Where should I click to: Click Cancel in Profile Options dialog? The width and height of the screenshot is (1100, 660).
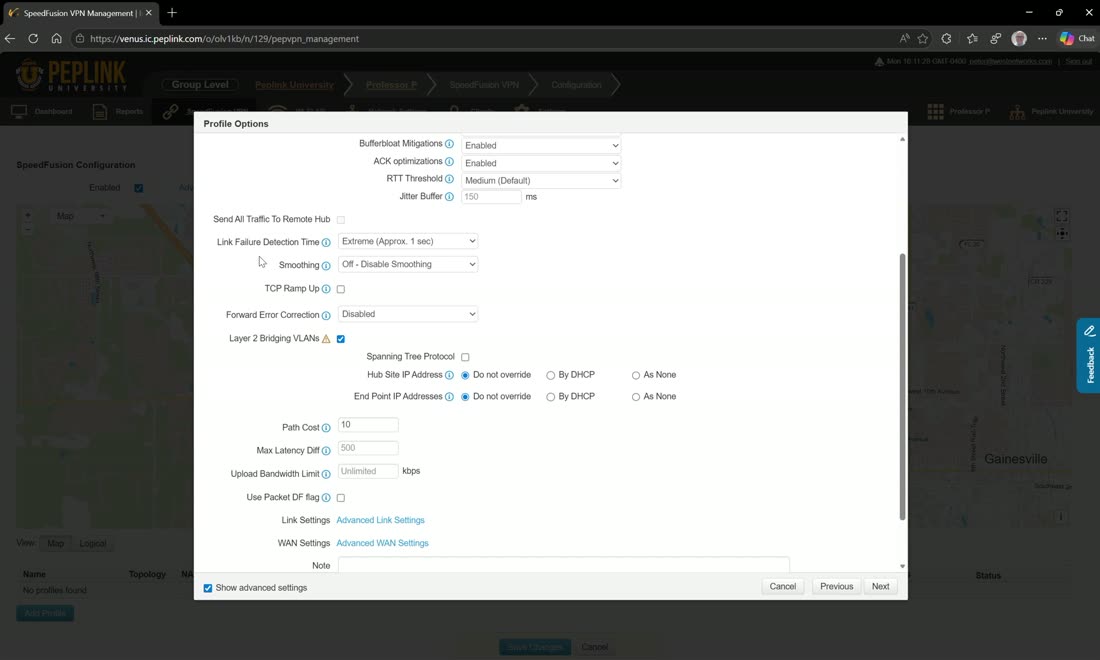(x=783, y=586)
